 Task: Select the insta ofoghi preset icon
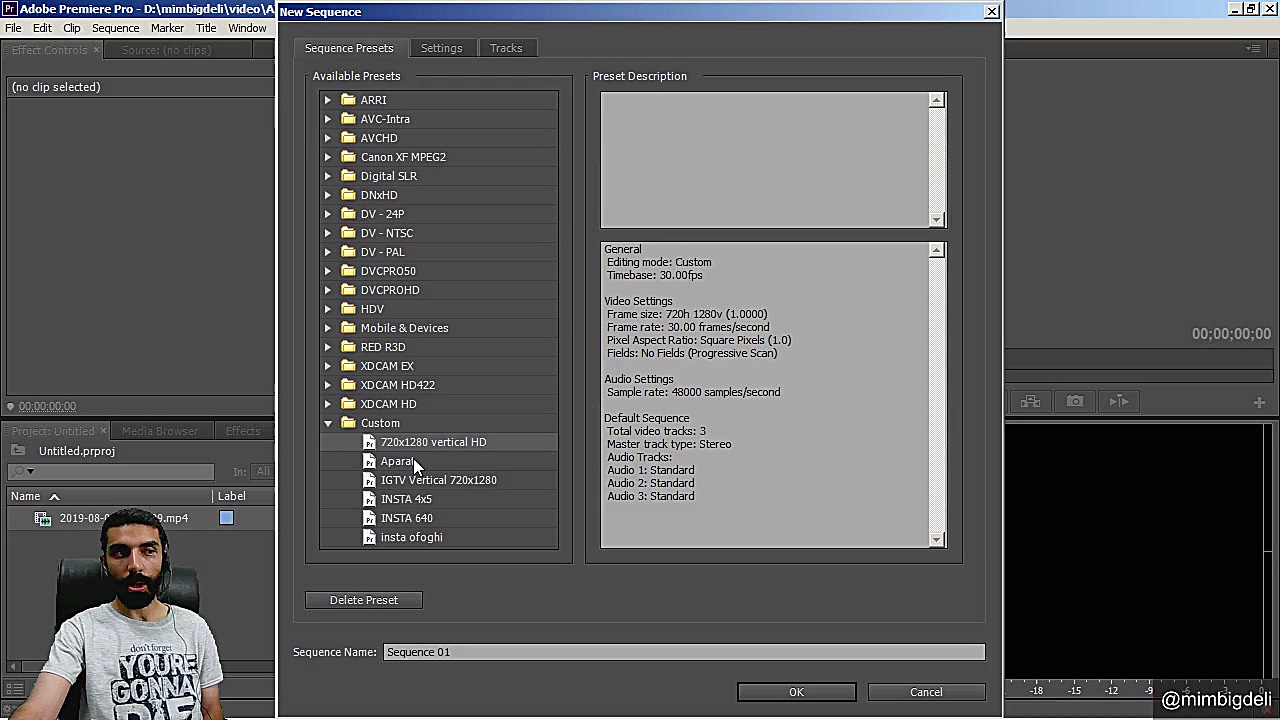tap(370, 537)
